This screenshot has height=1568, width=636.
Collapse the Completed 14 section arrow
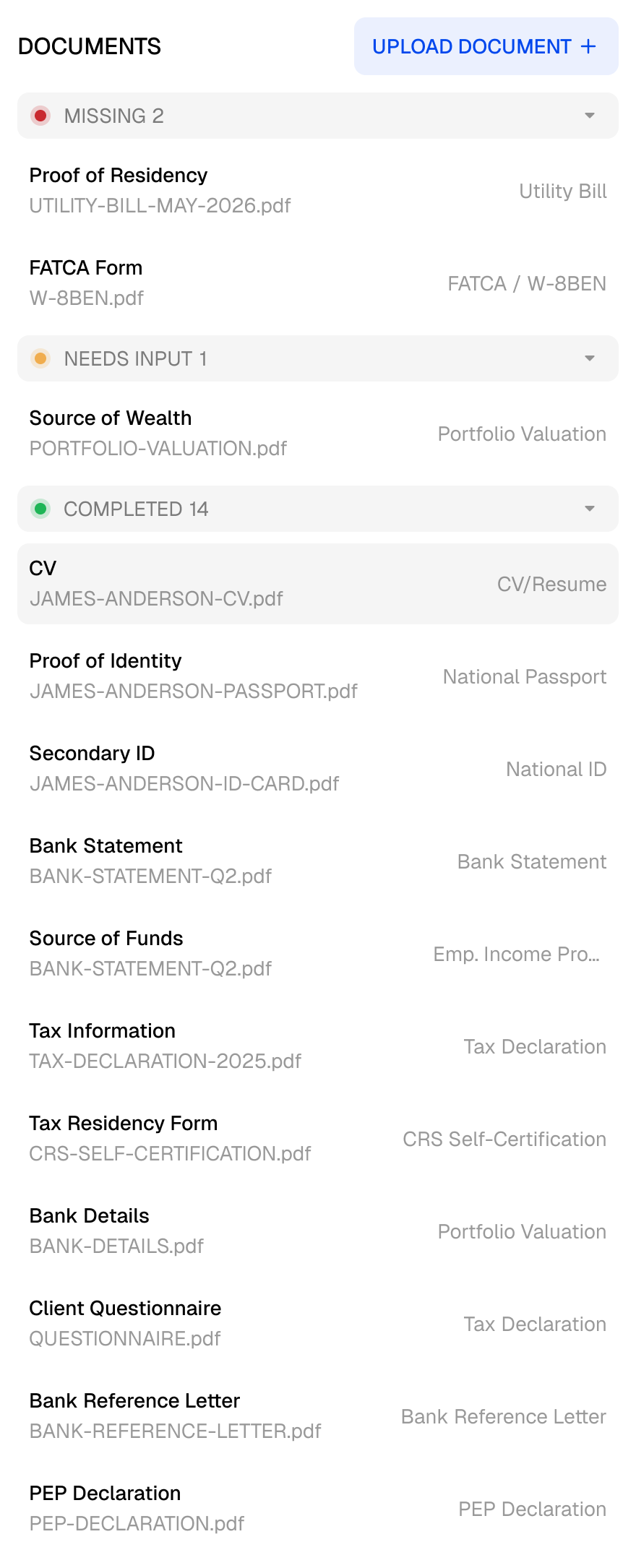click(x=590, y=509)
